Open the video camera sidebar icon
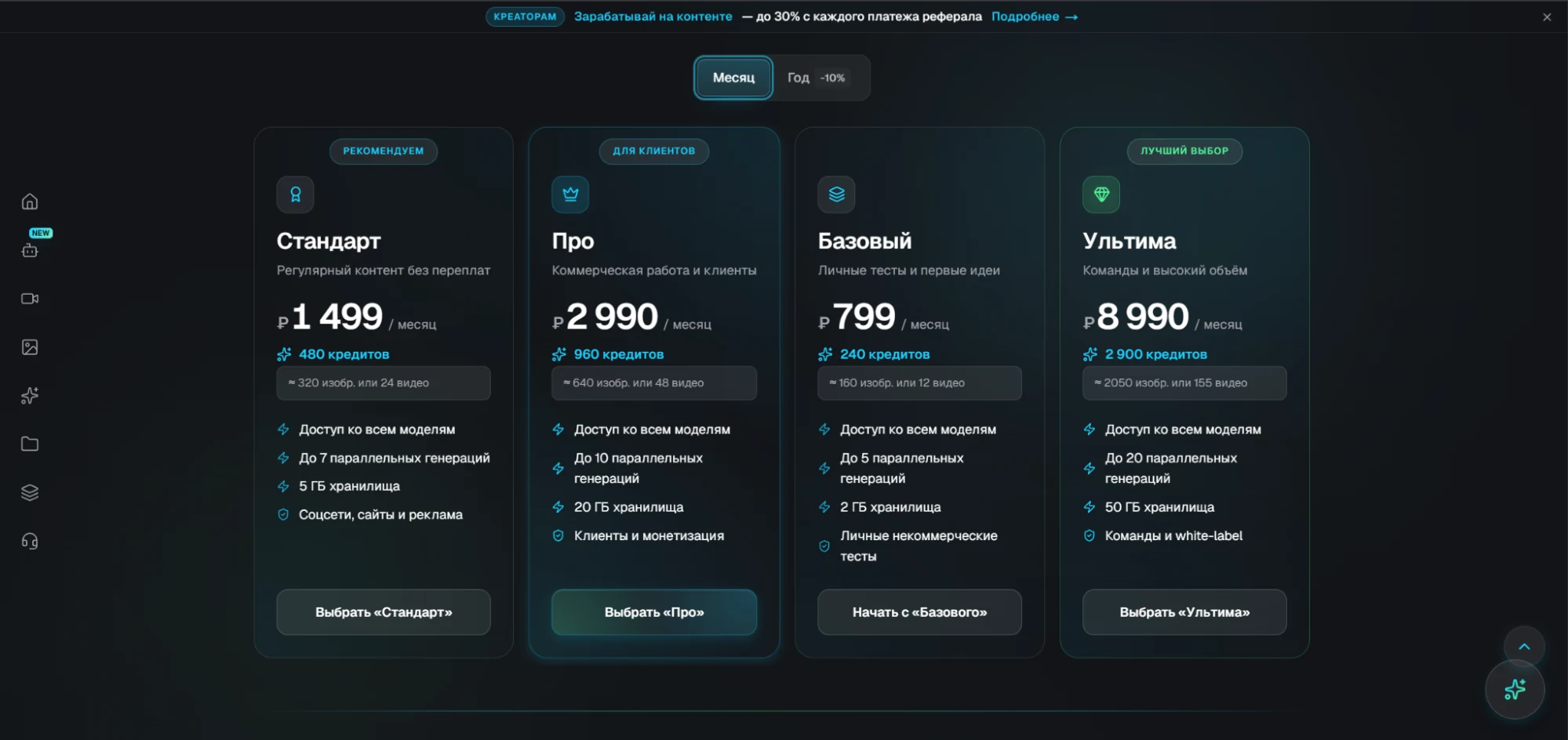The width and height of the screenshot is (1568, 740). (x=30, y=299)
